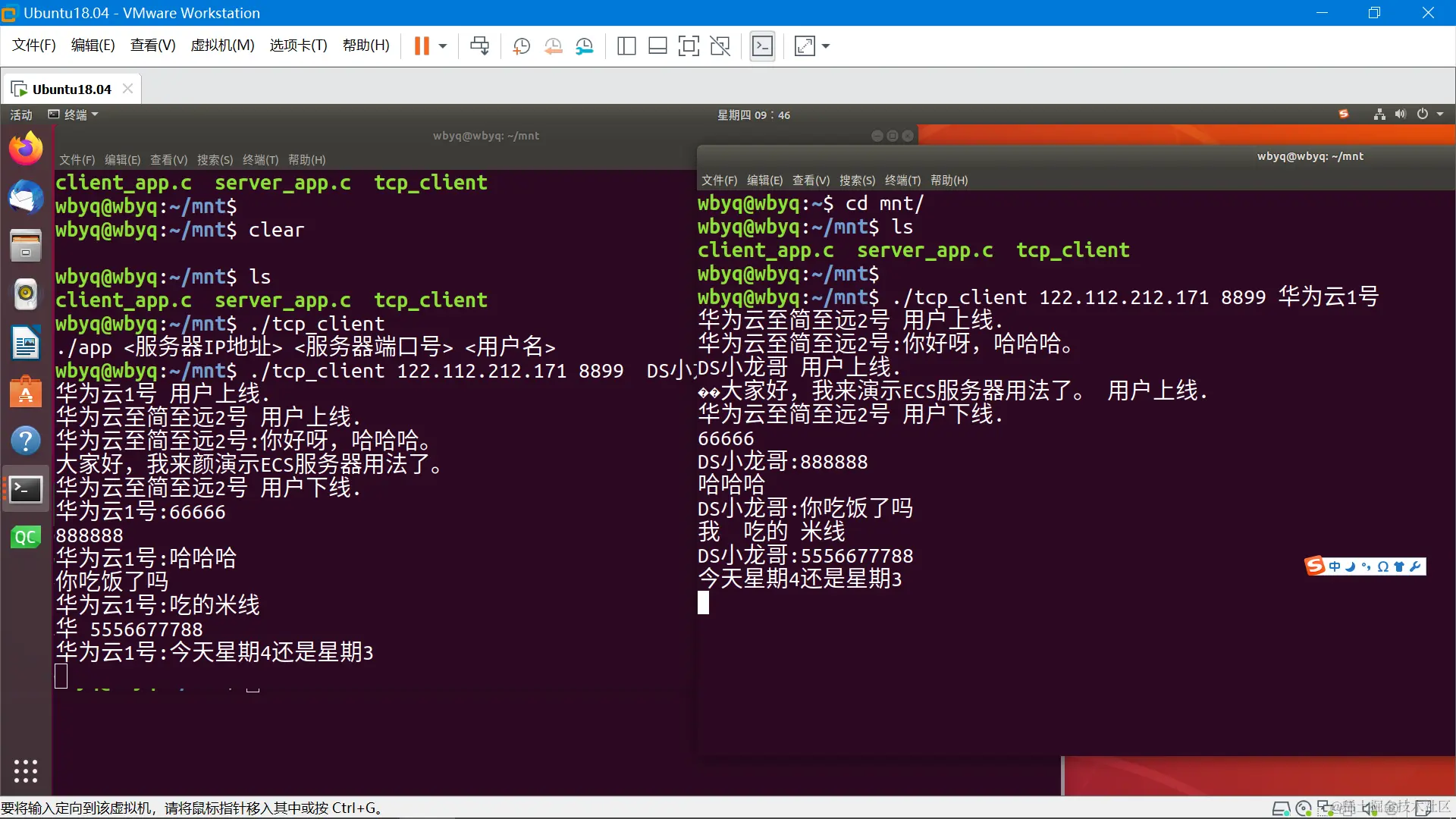Click the 活动 activities button
This screenshot has height=819, width=1456.
[21, 115]
